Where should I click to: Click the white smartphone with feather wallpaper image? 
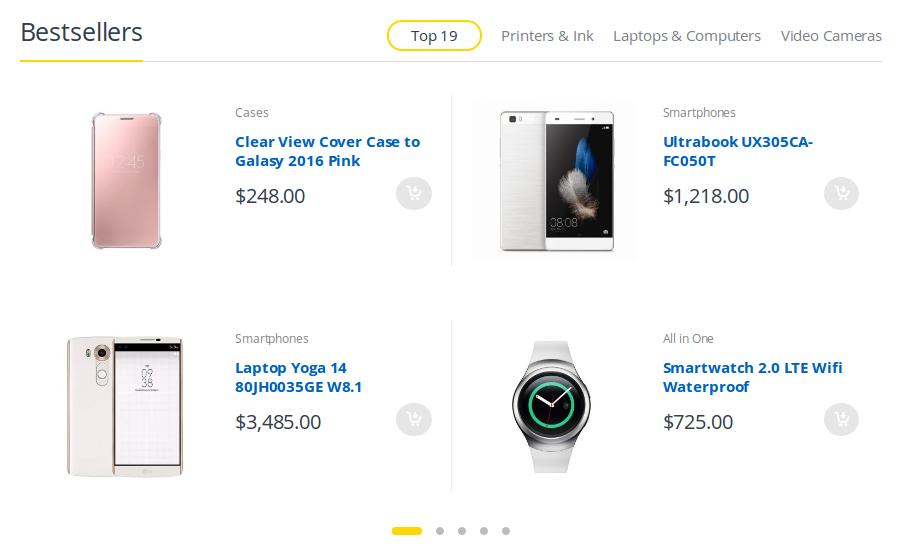click(x=556, y=181)
